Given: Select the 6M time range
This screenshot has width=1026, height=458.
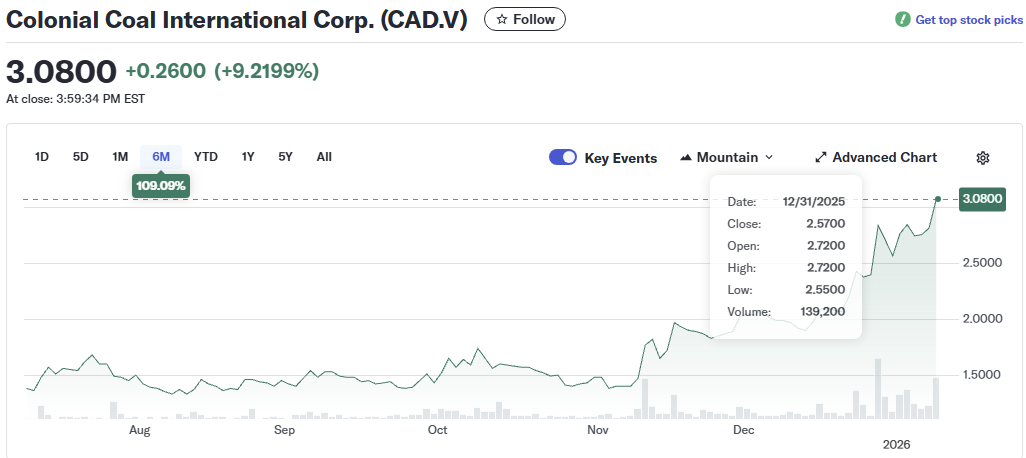Looking at the screenshot, I should [x=161, y=157].
